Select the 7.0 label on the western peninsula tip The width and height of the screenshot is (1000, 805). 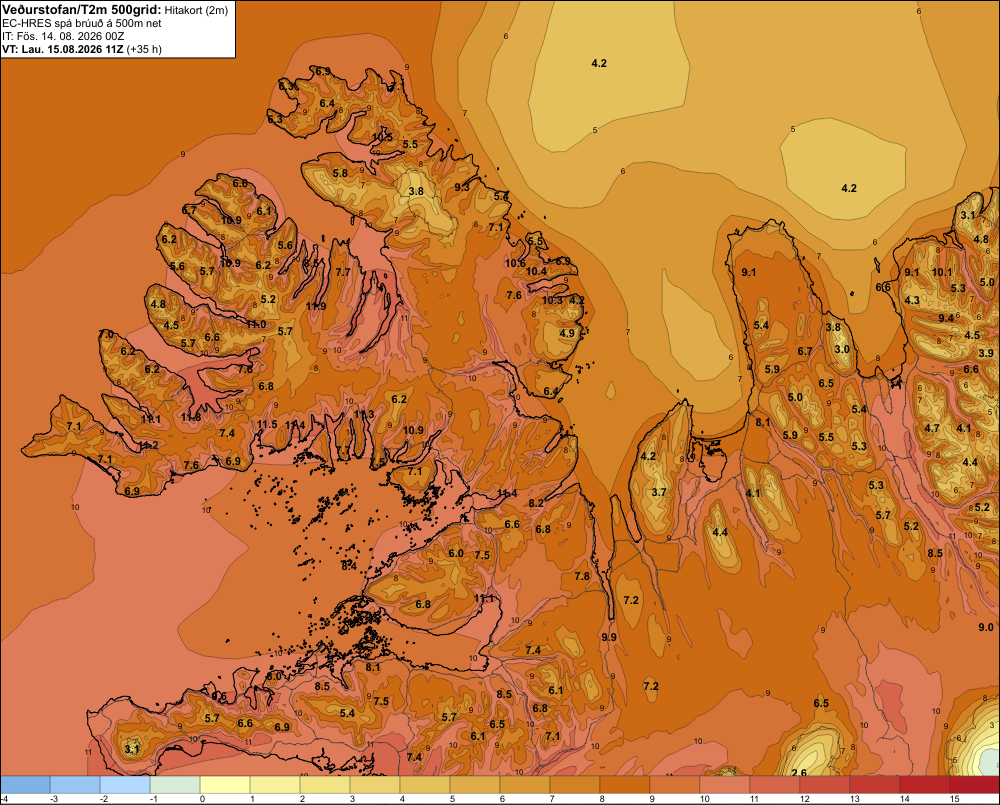pos(107,334)
